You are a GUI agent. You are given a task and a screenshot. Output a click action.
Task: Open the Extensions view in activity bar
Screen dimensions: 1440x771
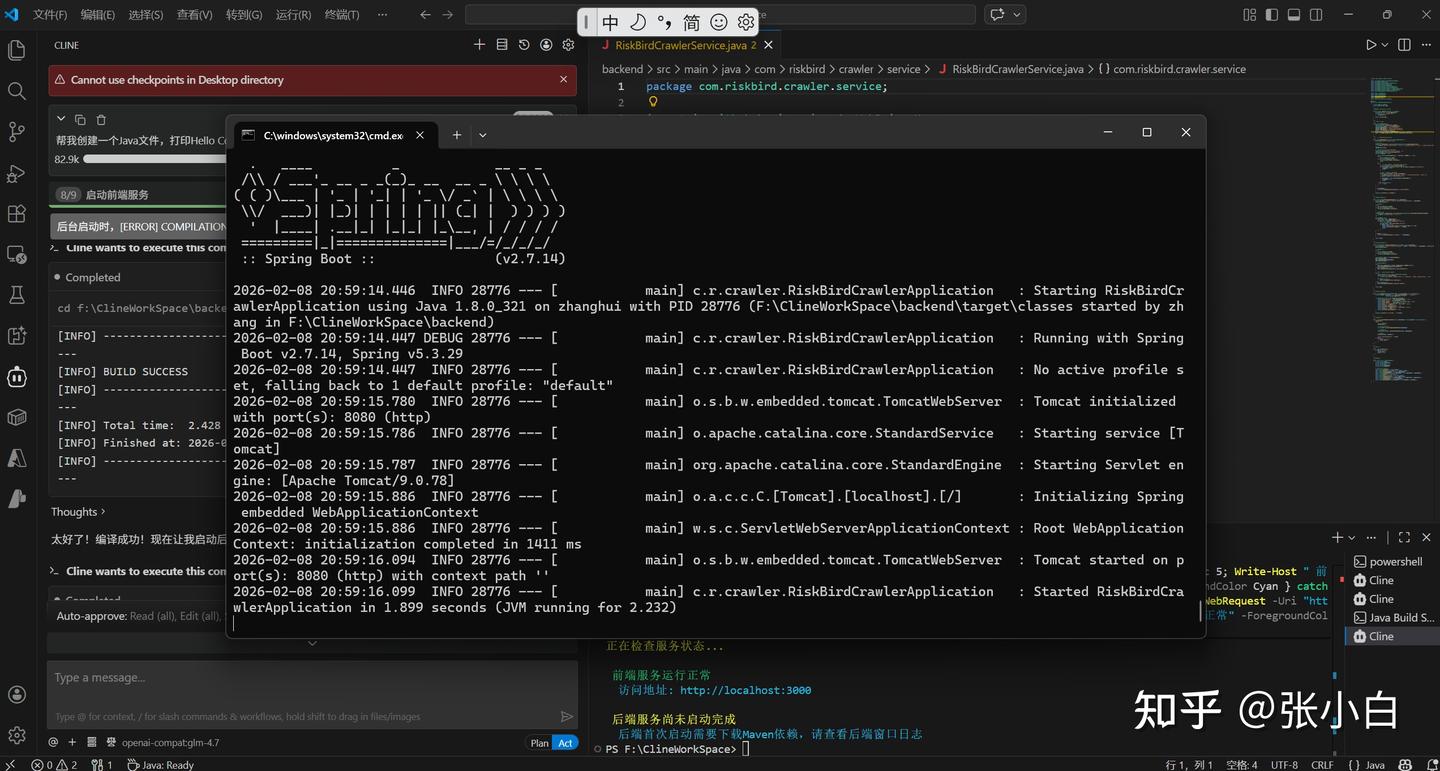click(x=16, y=214)
